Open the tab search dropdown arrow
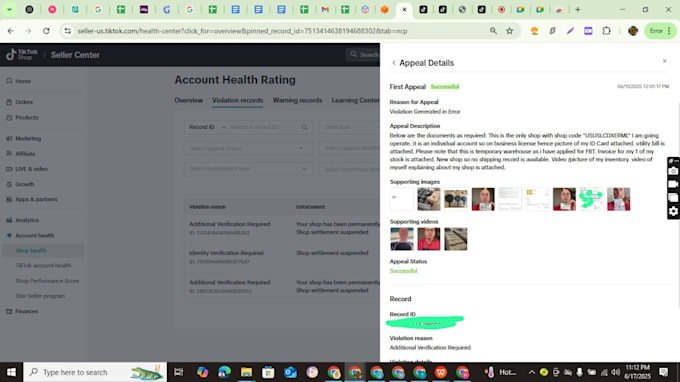 (9, 10)
